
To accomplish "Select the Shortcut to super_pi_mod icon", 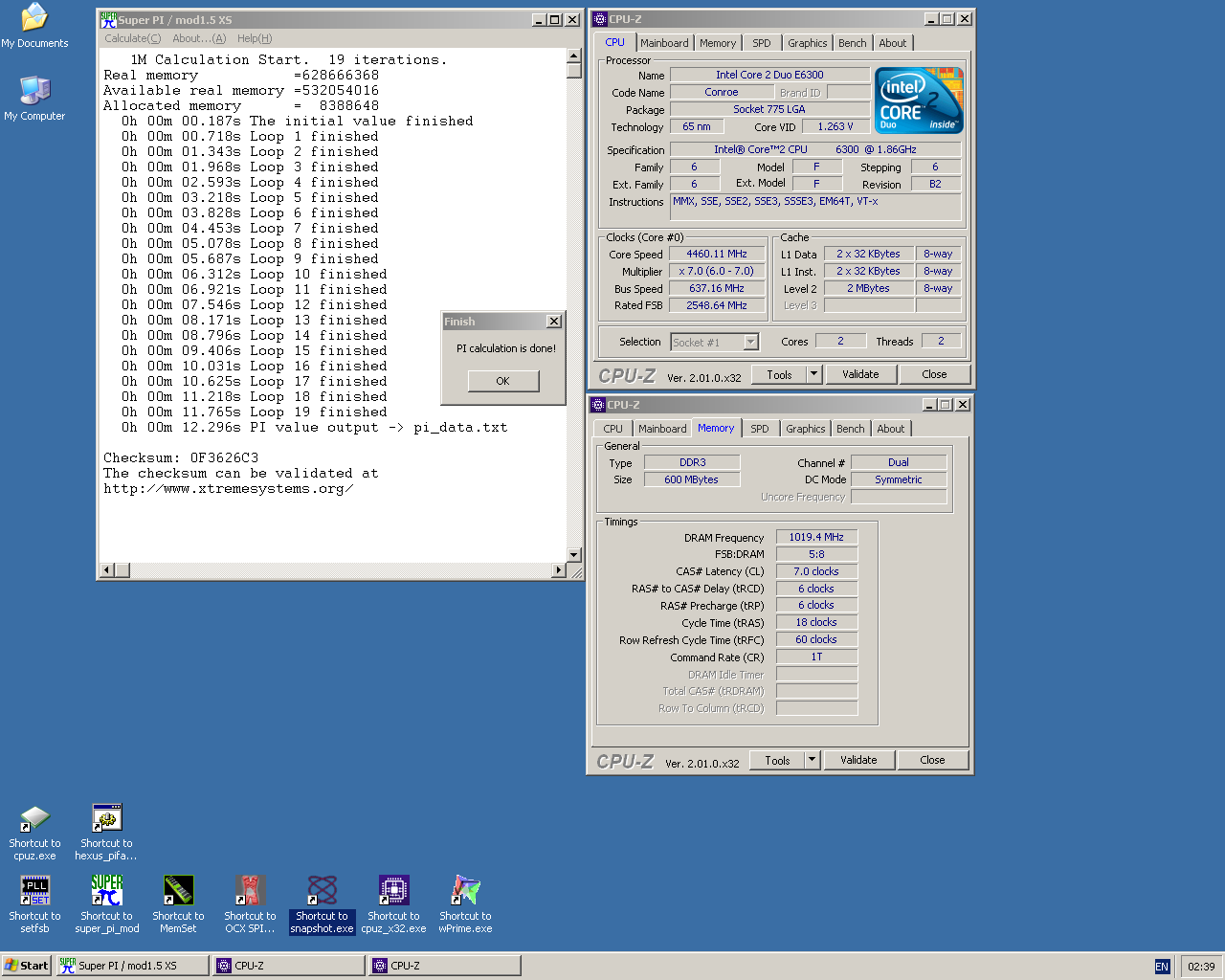I will coord(106,904).
